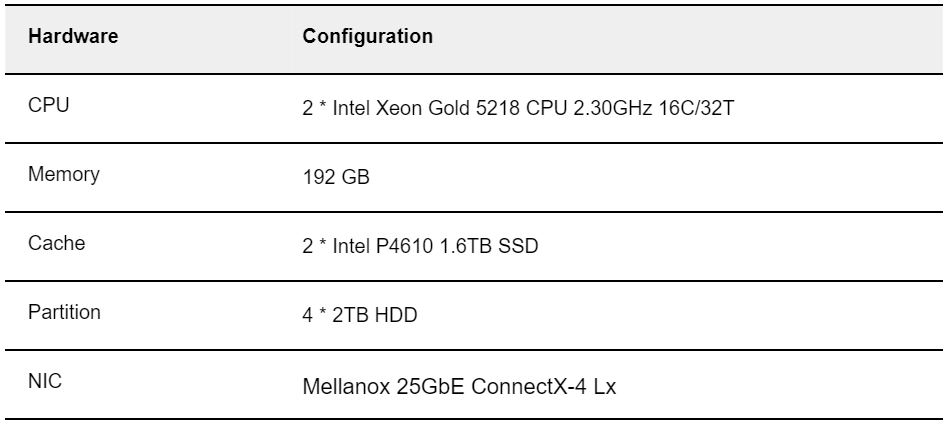Click the Configuration column header
Screen dimensions: 948x427
pyautogui.click(x=368, y=36)
